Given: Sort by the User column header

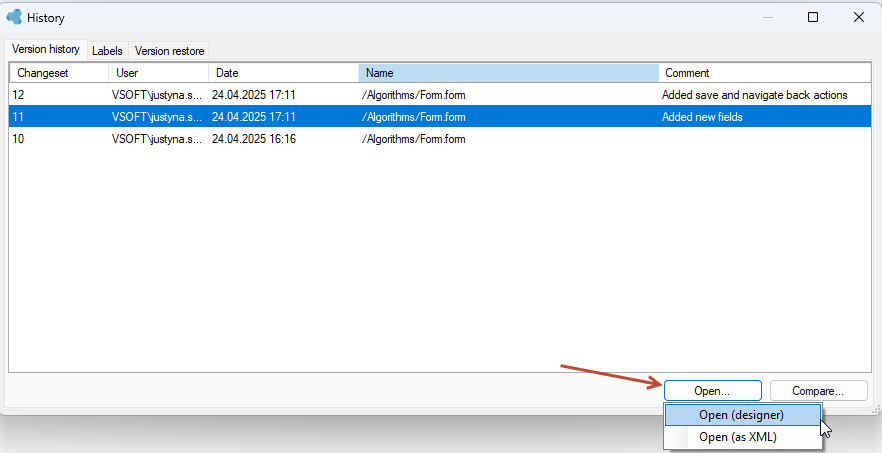Looking at the screenshot, I should (158, 73).
